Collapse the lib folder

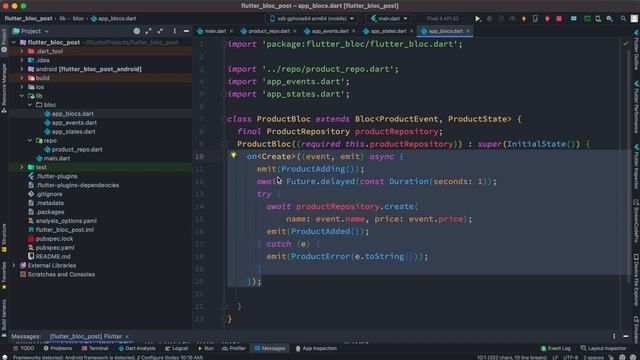click(x=22, y=96)
